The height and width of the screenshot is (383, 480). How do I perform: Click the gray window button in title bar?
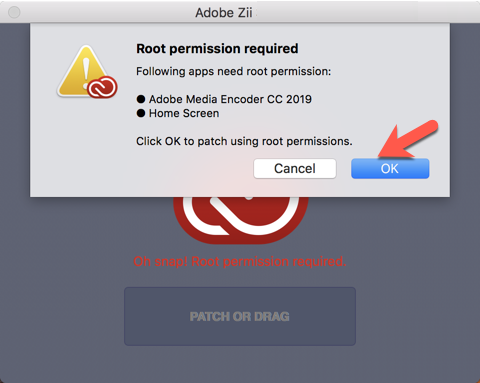14,12
